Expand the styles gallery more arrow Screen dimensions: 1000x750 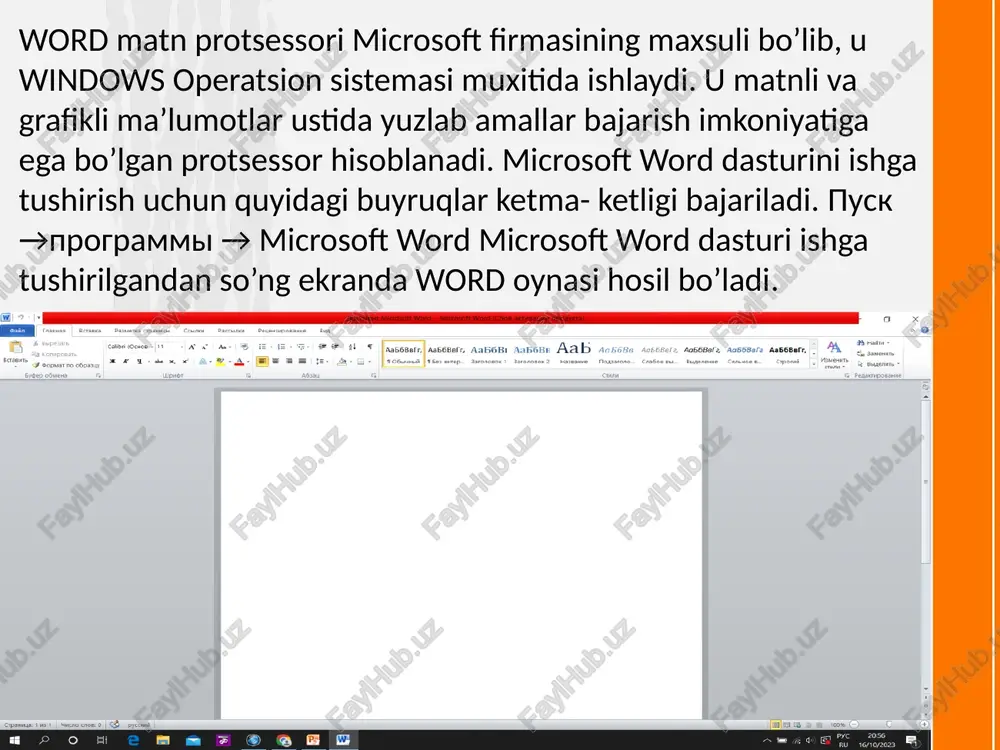[814, 364]
